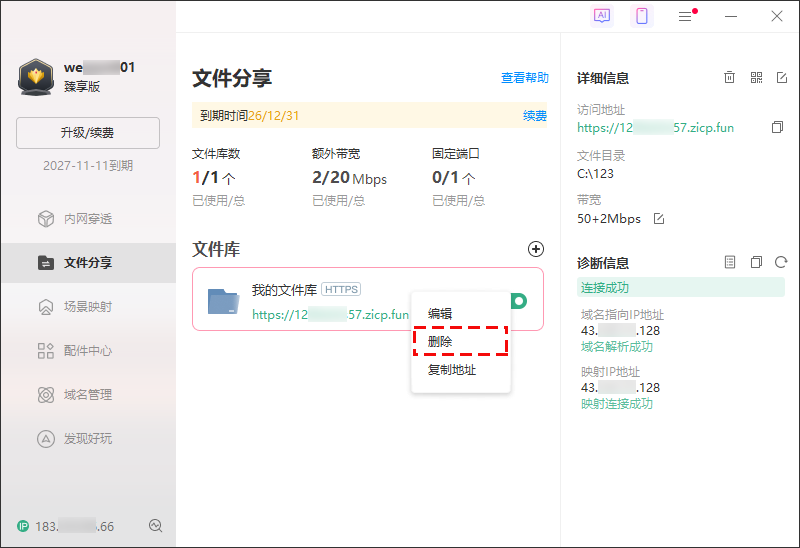800x548 pixels.
Task: Open diagnostic log icon in 诊断信息
Action: (730, 263)
